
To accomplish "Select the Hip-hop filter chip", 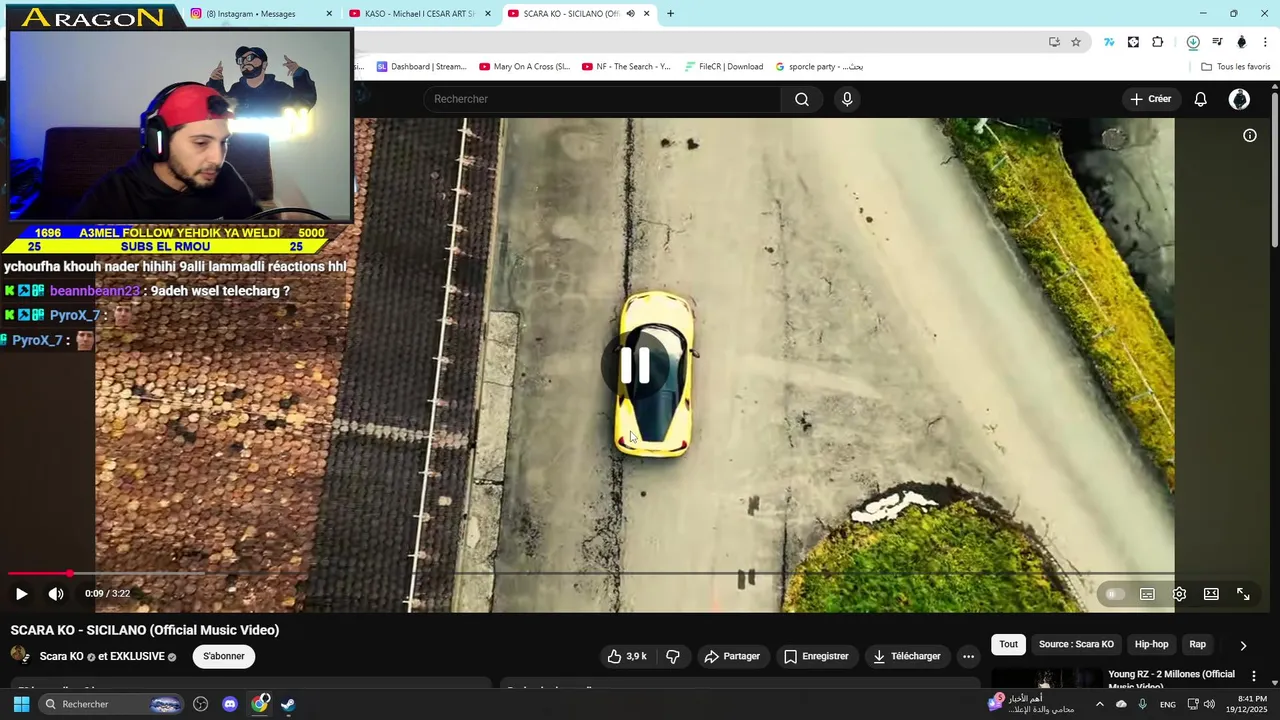I will pyautogui.click(x=1151, y=645).
